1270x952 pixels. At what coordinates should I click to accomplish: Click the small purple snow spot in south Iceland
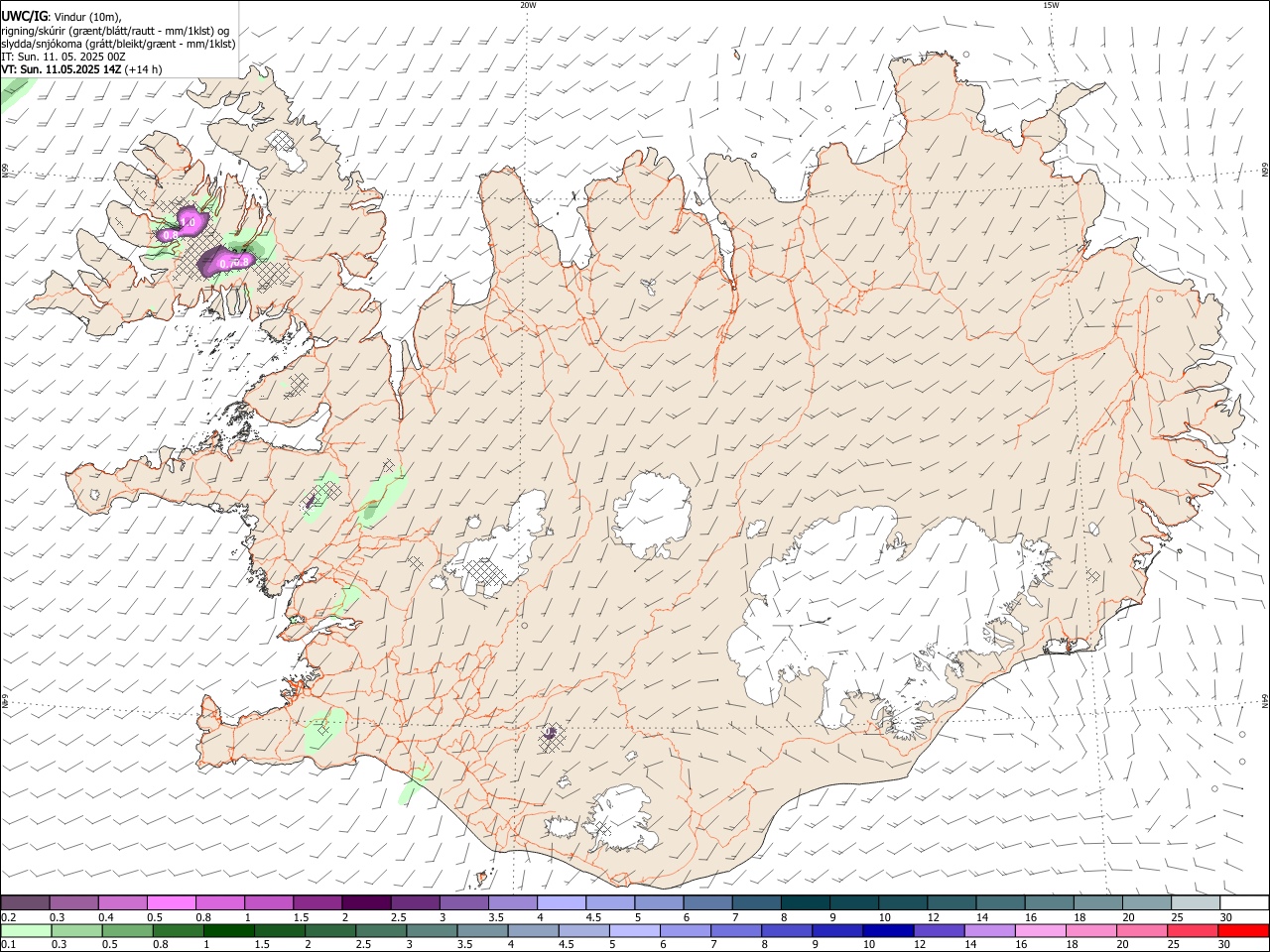550,734
